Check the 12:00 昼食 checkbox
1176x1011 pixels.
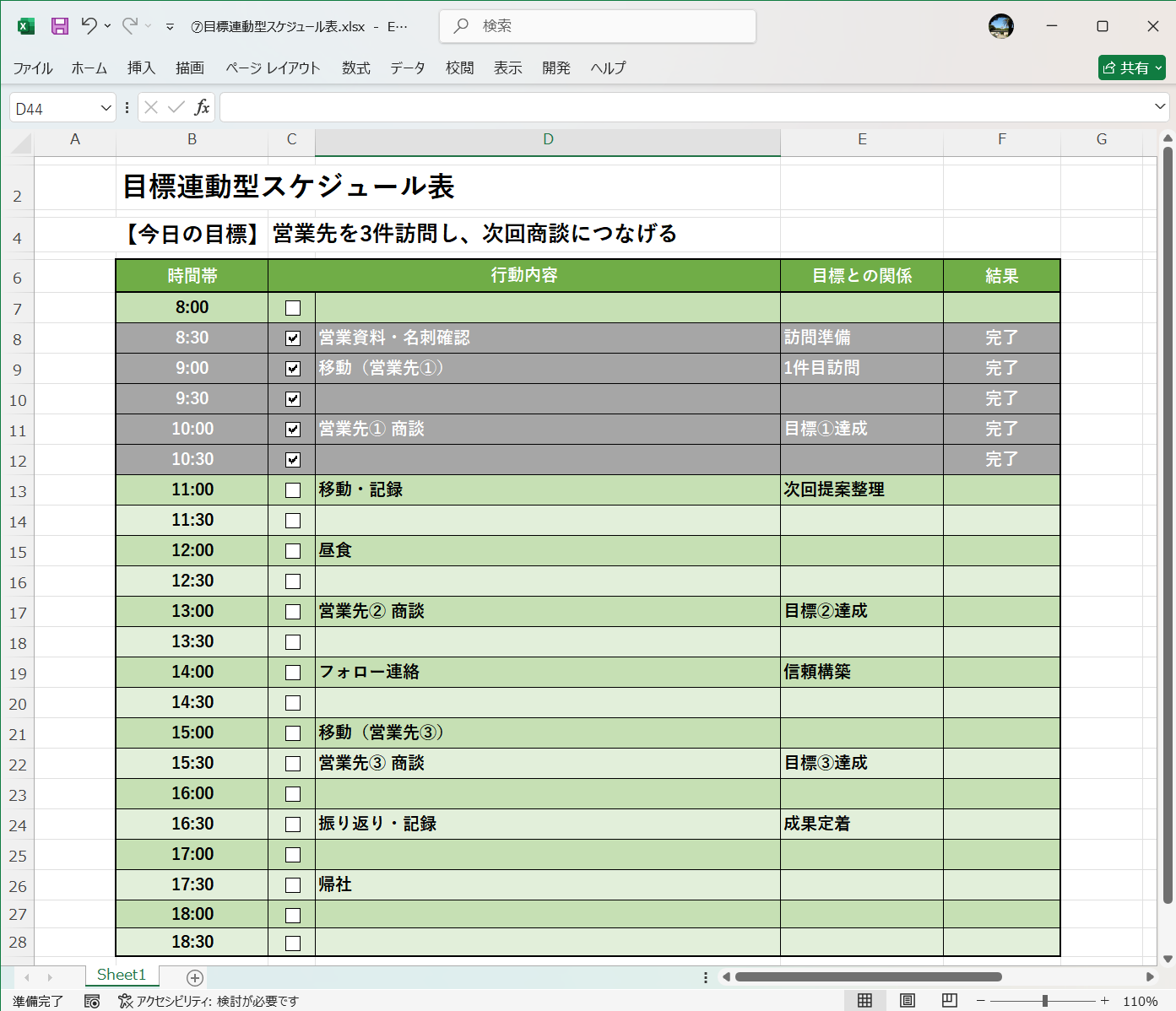pos(292,550)
